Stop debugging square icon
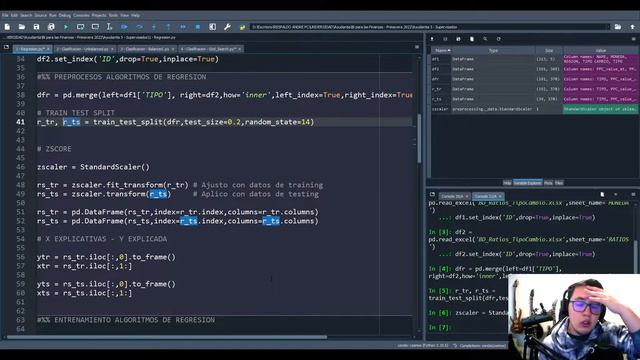This screenshot has width=640, height=360. click(x=198, y=27)
